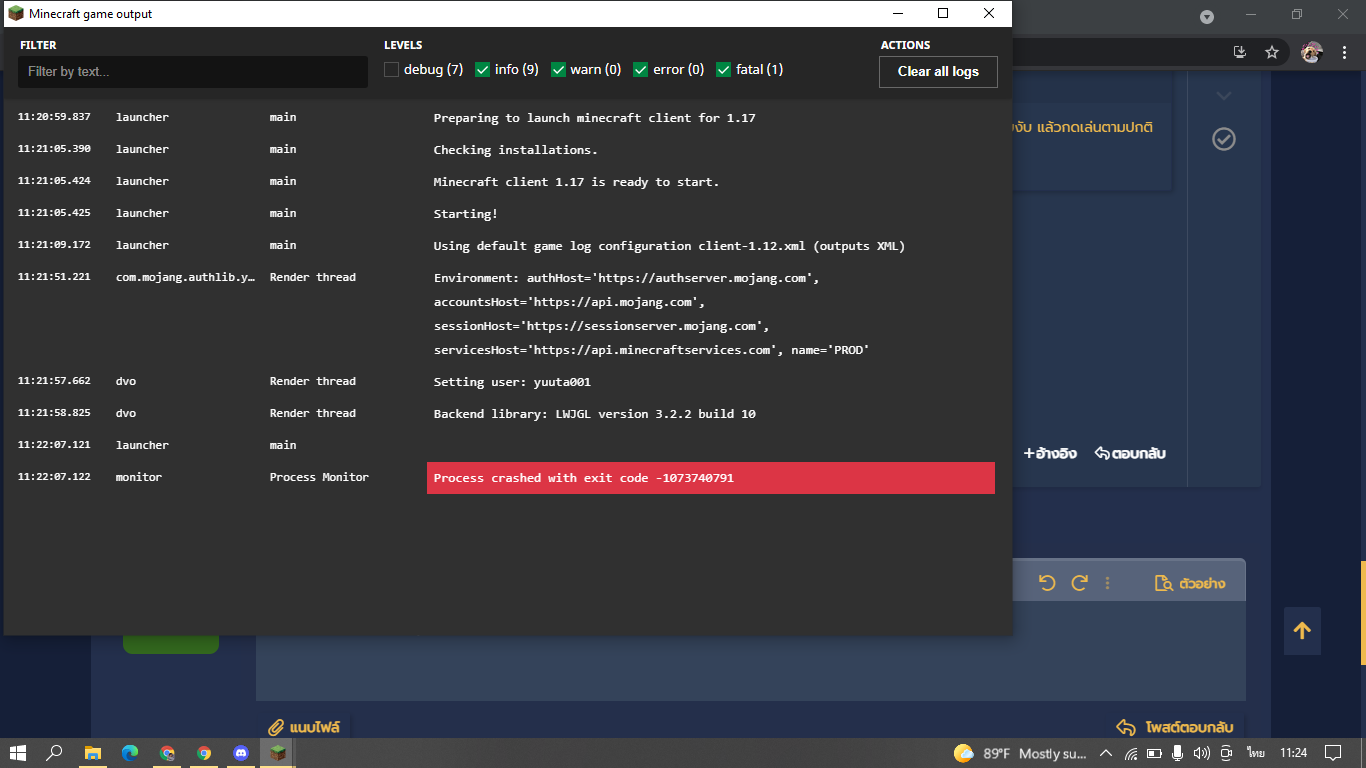Select the 'Preparing to launch minecraft client' log line
This screenshot has width=1366, height=768.
594,118
